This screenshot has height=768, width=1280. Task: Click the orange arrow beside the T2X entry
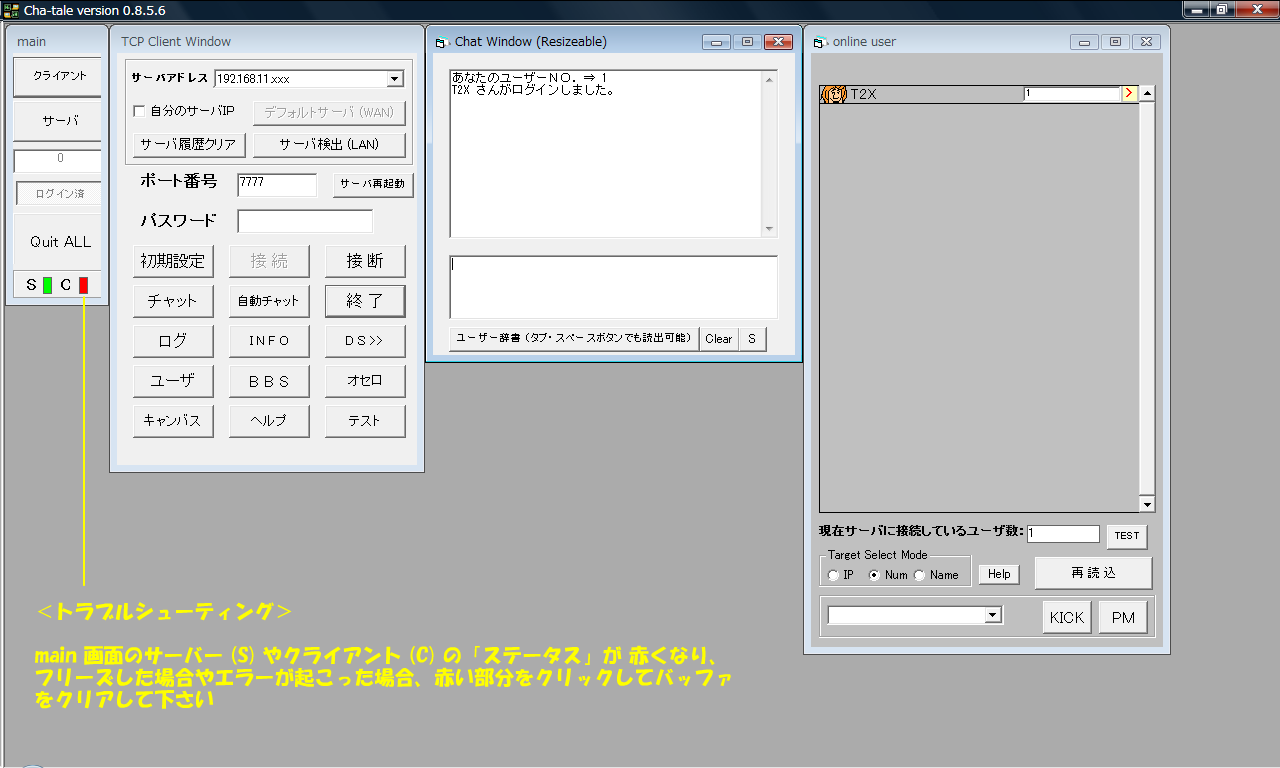1128,94
